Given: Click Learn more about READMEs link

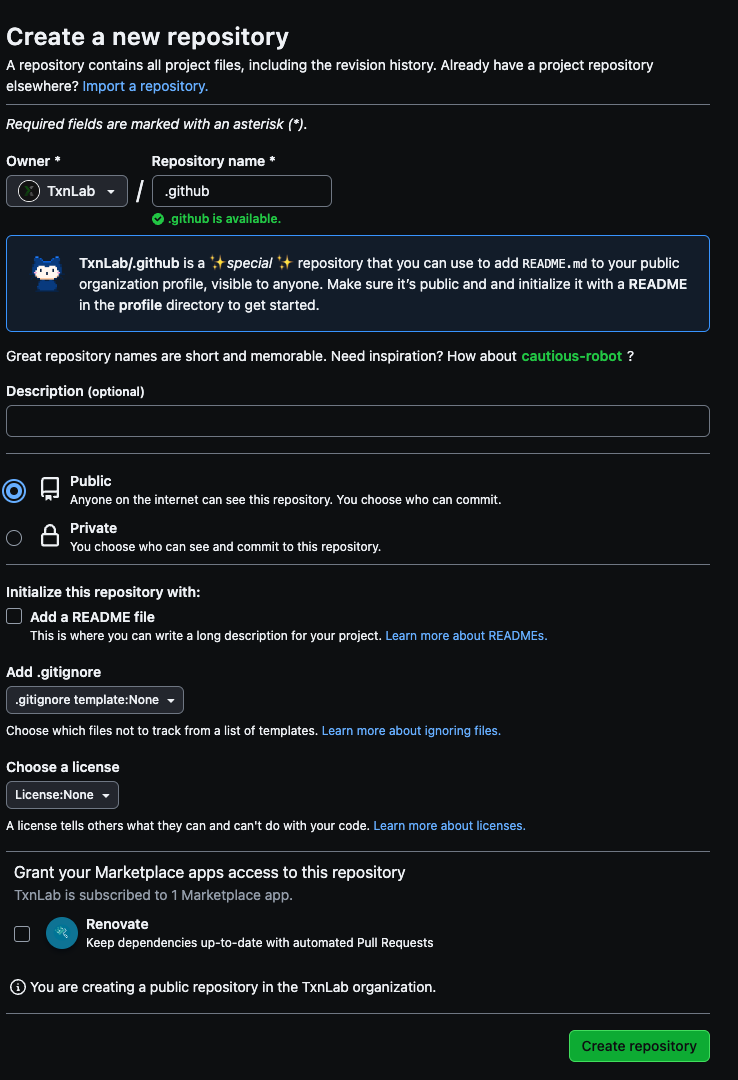Looking at the screenshot, I should coord(466,636).
